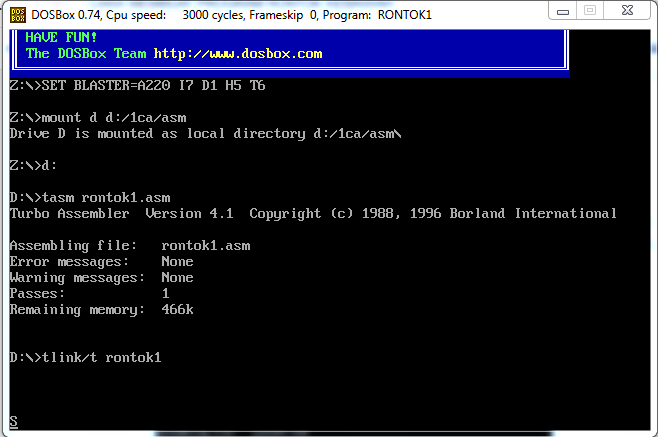Click the 'Turbo Assembler Version 4.1' line
The image size is (658, 437).
click(122, 213)
